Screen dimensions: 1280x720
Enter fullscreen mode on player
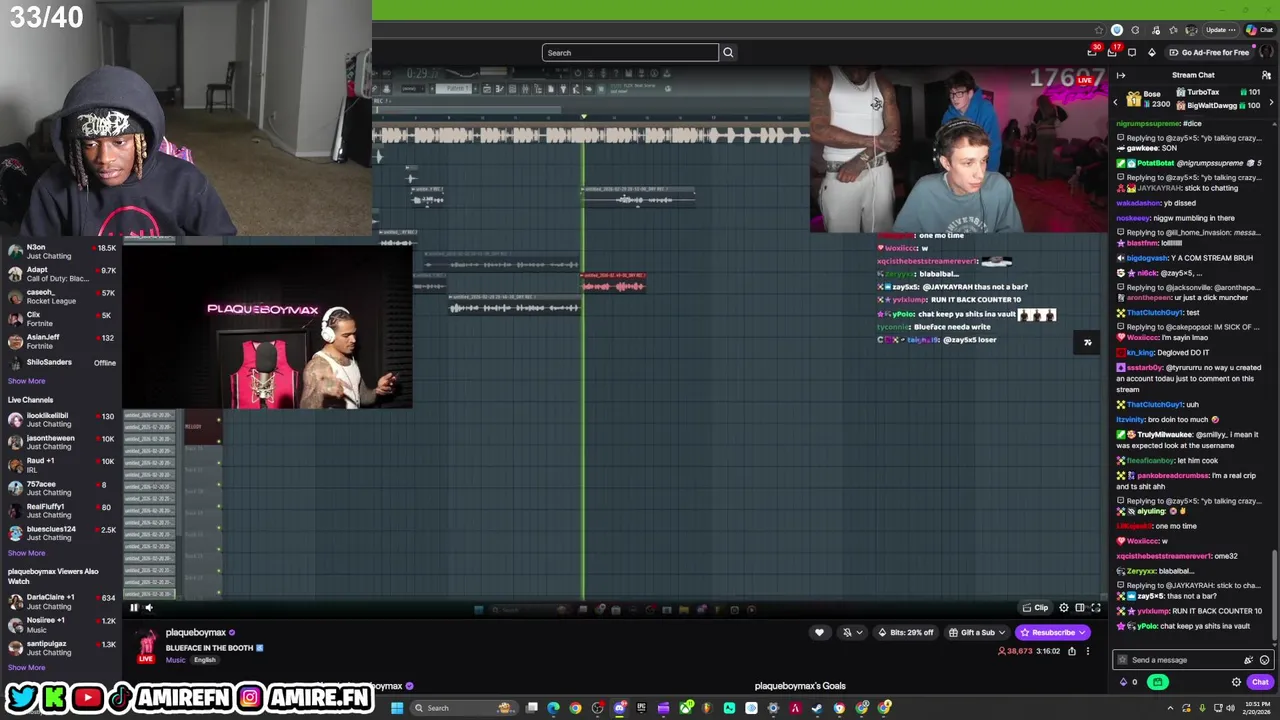pos(1096,607)
